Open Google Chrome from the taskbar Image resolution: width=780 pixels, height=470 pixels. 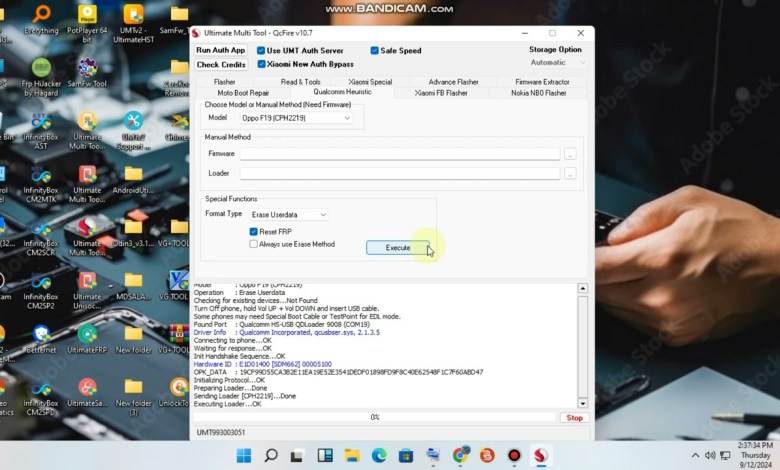click(x=461, y=455)
